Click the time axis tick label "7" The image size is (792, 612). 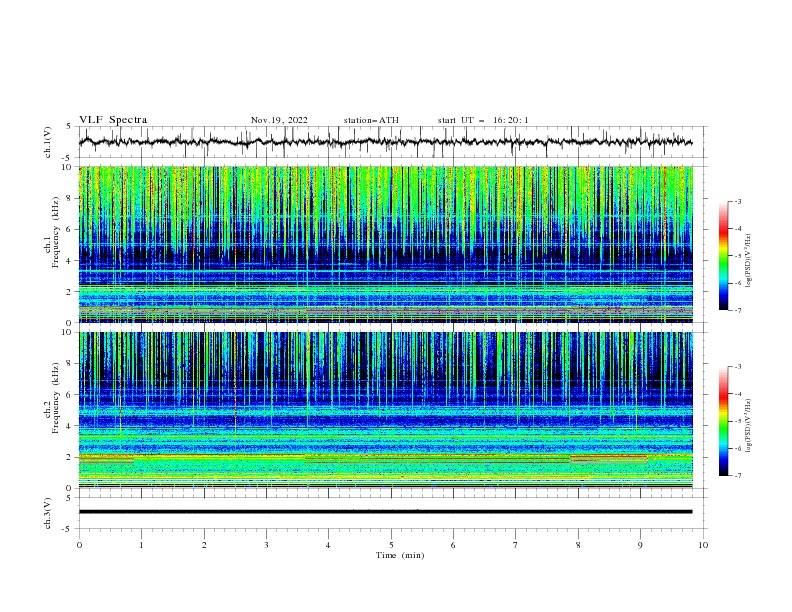pos(516,545)
